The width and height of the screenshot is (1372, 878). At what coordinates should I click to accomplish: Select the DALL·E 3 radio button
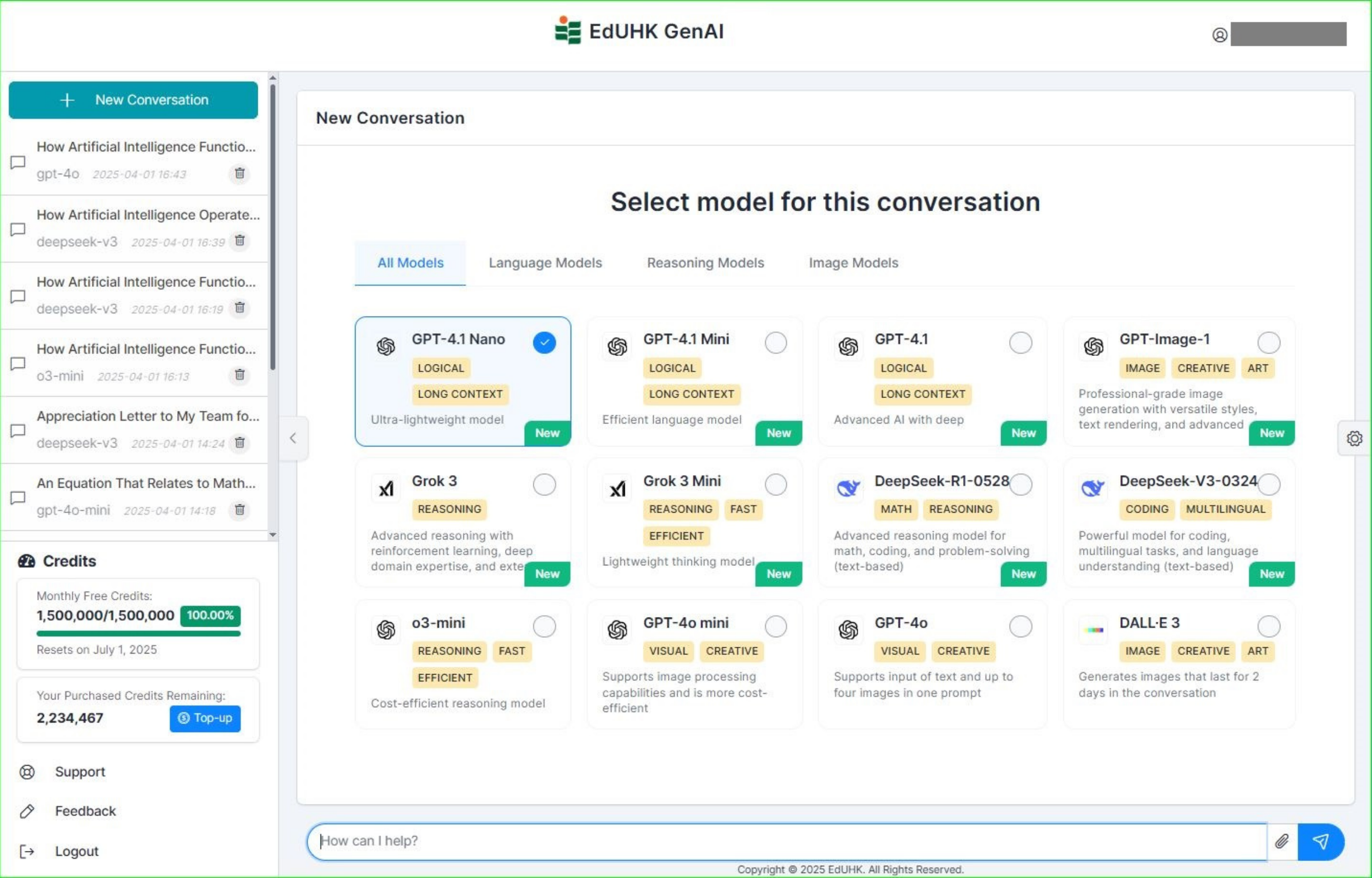click(x=1269, y=627)
